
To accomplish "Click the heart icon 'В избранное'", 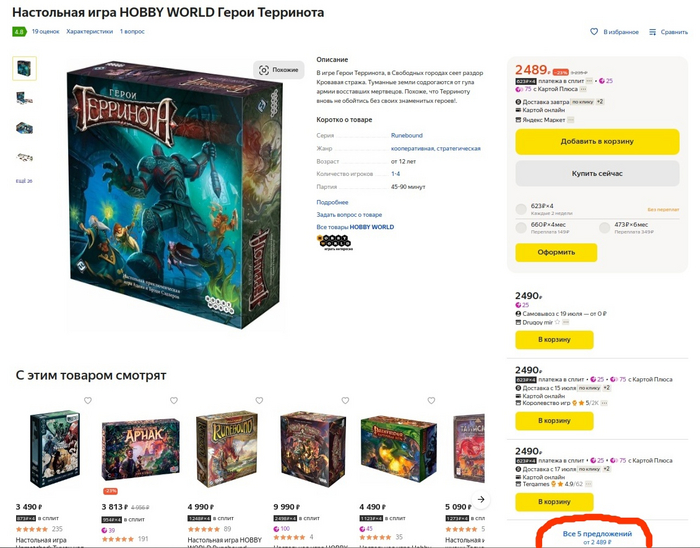I will (594, 32).
